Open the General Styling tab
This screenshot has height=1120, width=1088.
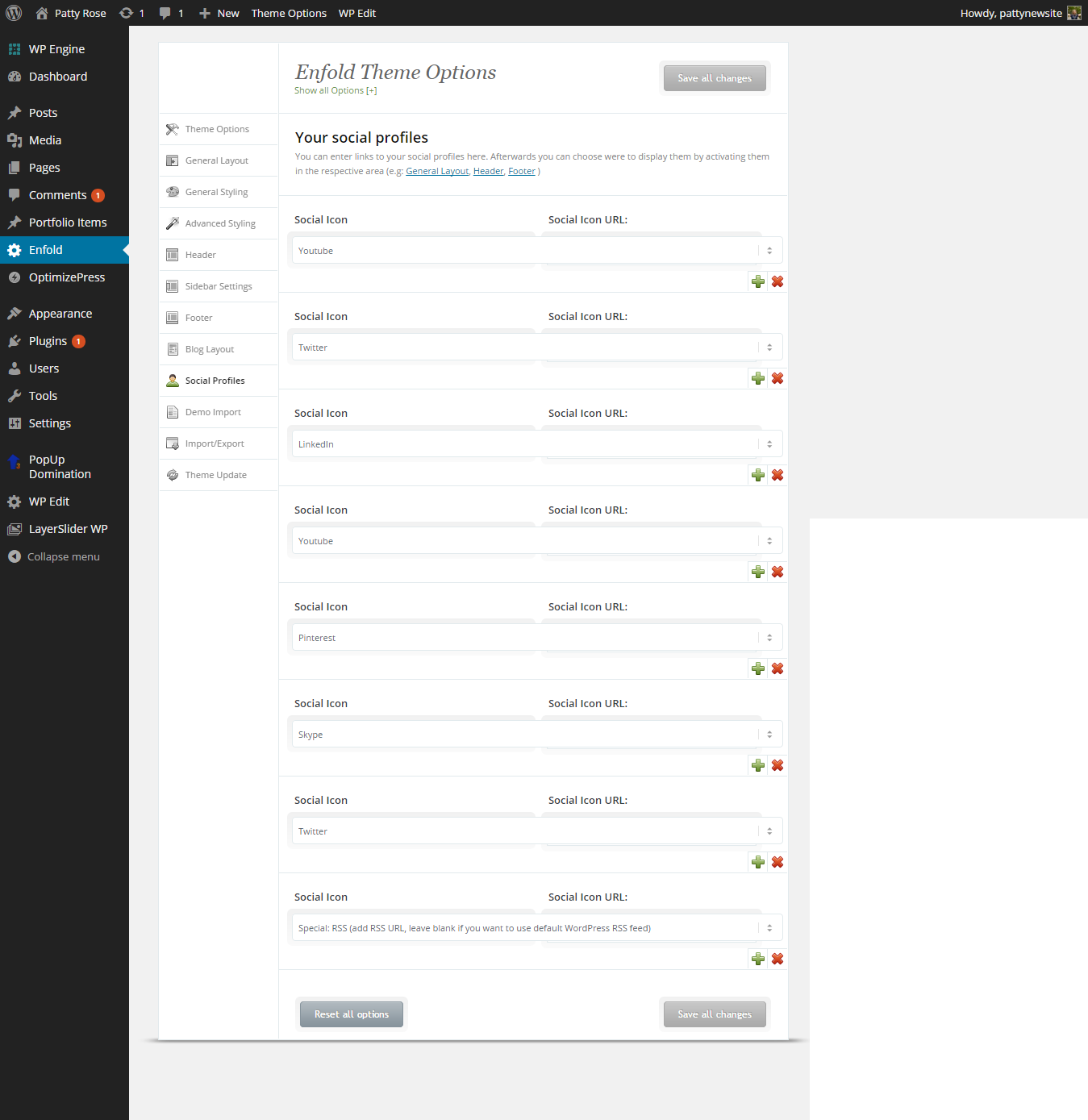(219, 192)
